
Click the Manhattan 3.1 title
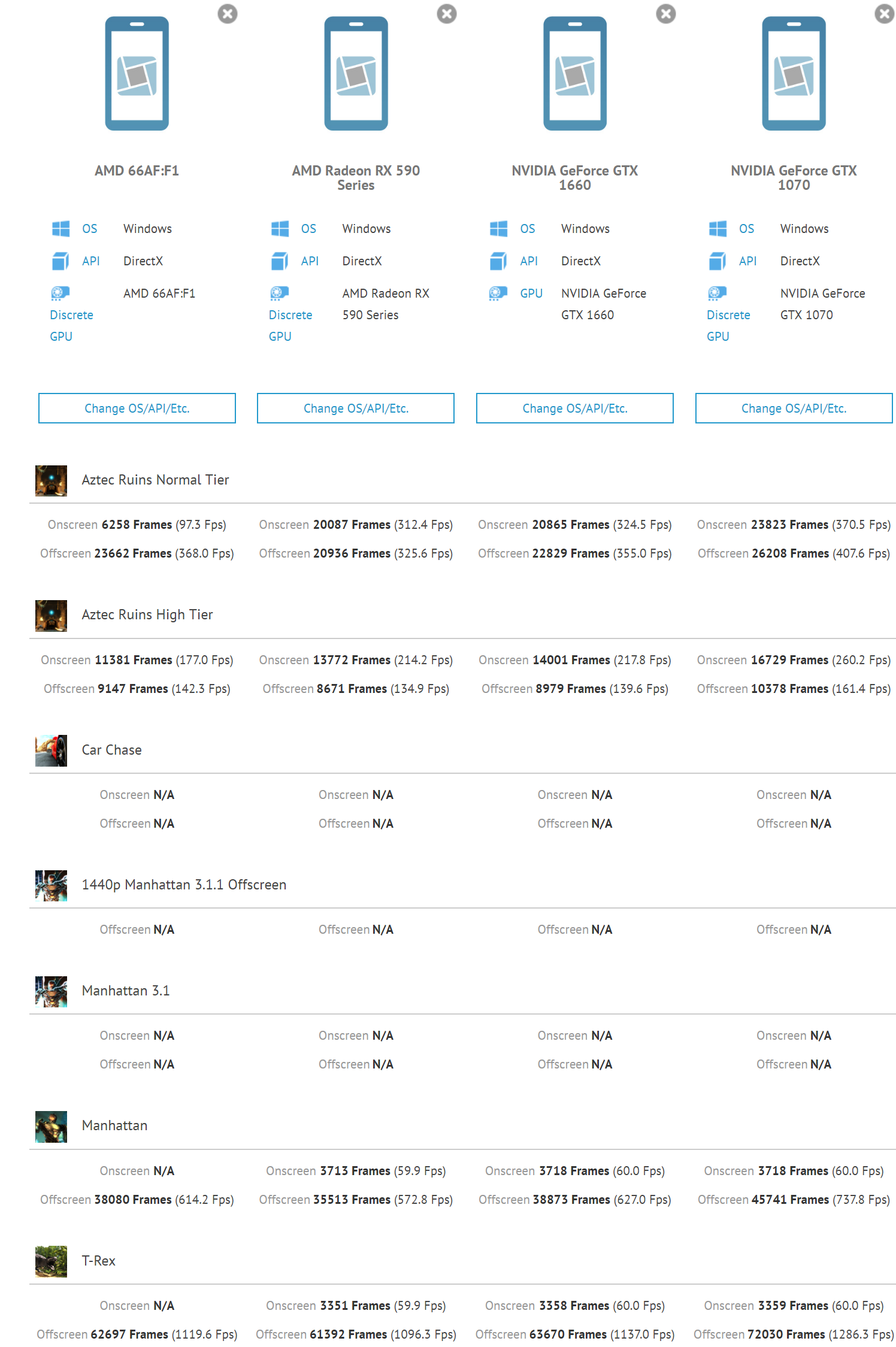(x=126, y=991)
